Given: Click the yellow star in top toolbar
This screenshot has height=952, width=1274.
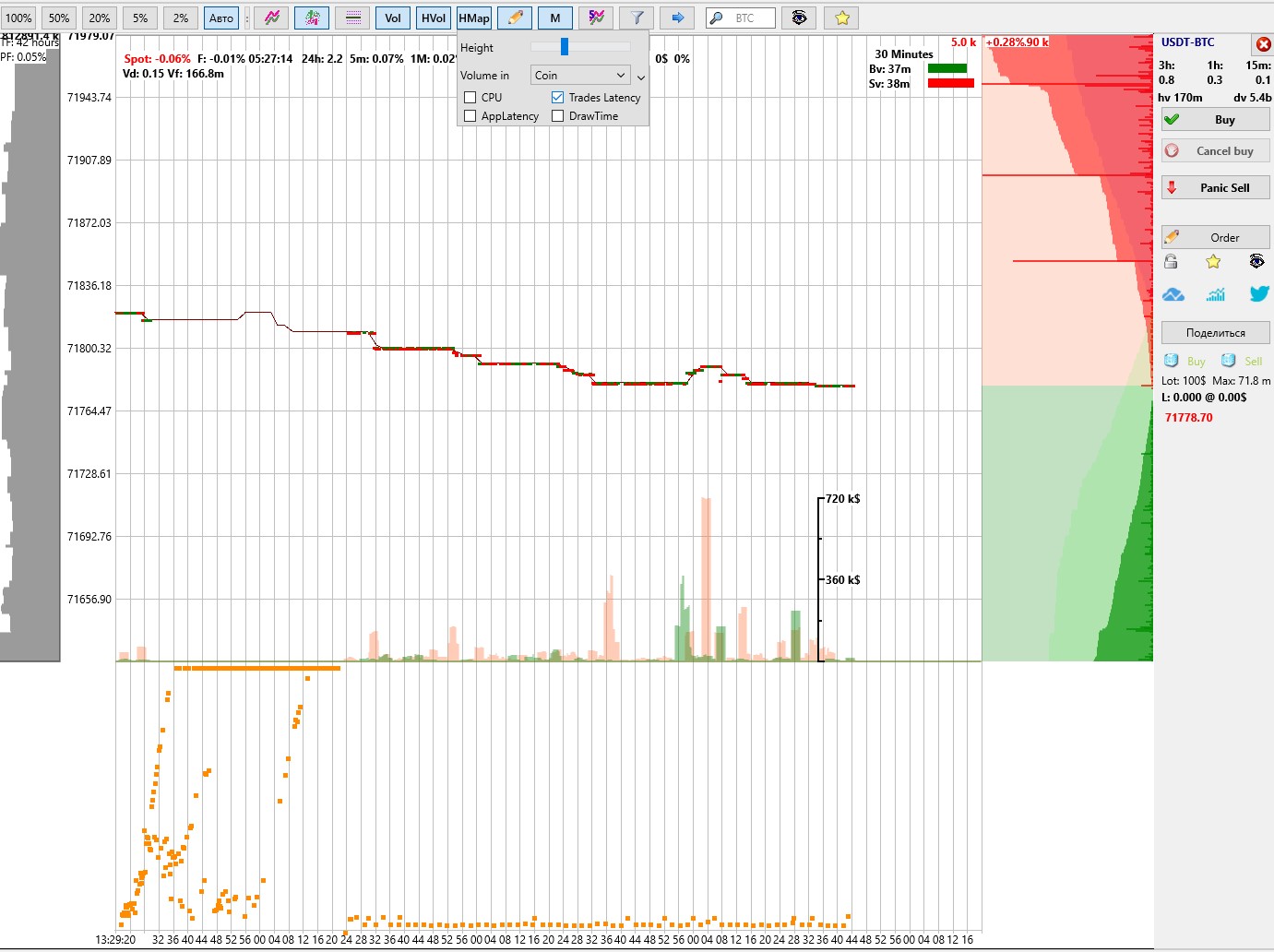Looking at the screenshot, I should (841, 18).
